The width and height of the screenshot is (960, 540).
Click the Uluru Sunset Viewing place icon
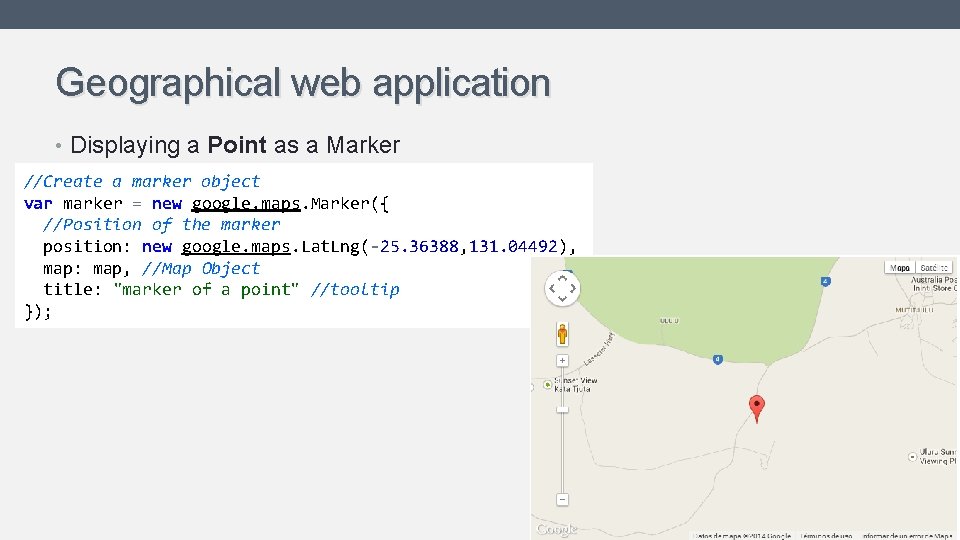912,457
